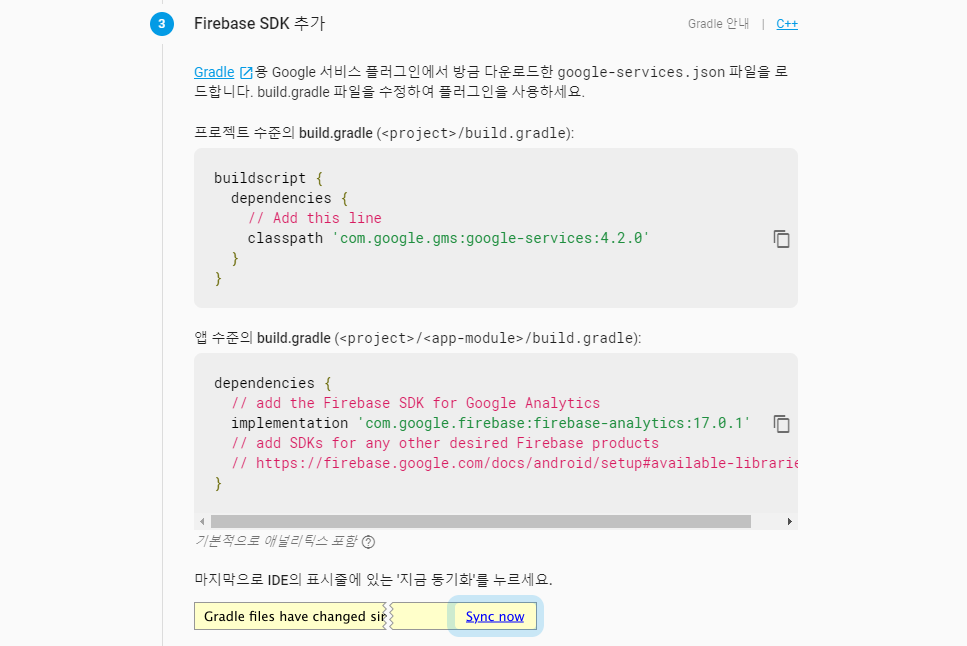Click the google-services classpath string
967x646 pixels.
[491, 238]
